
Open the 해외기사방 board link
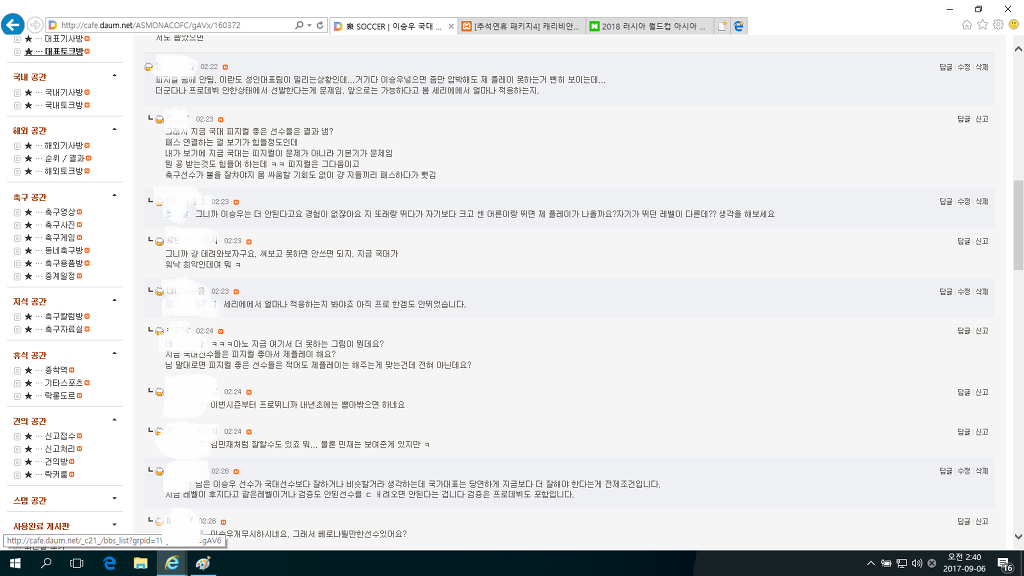pyautogui.click(x=64, y=146)
